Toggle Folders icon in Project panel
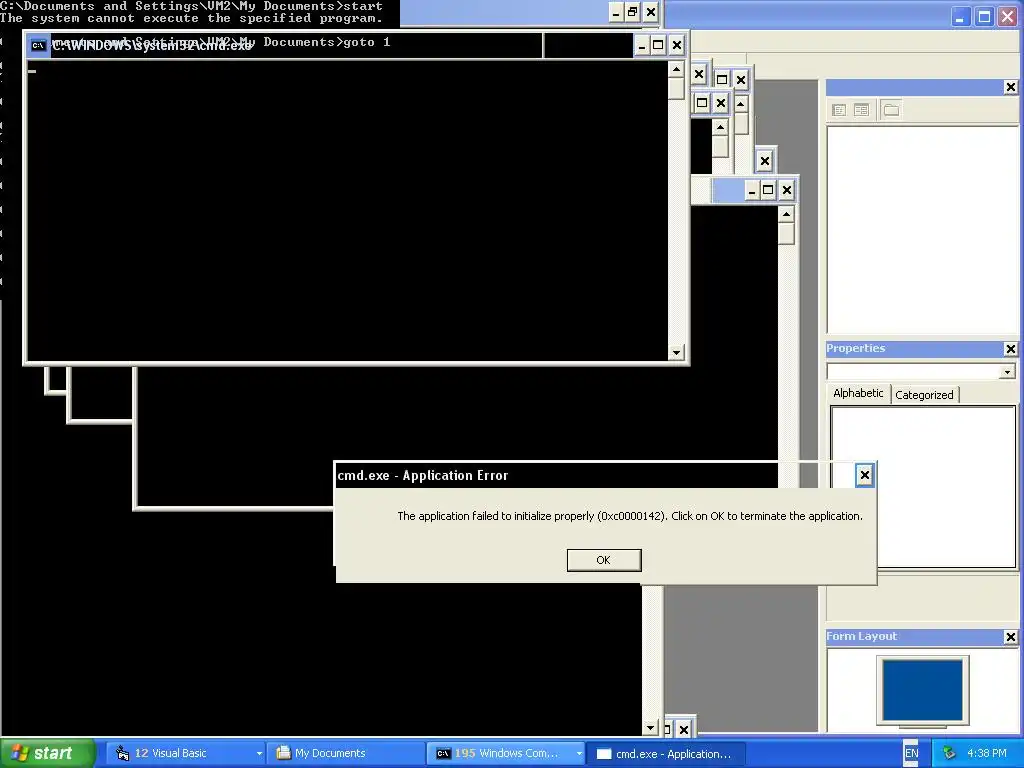 tap(891, 110)
